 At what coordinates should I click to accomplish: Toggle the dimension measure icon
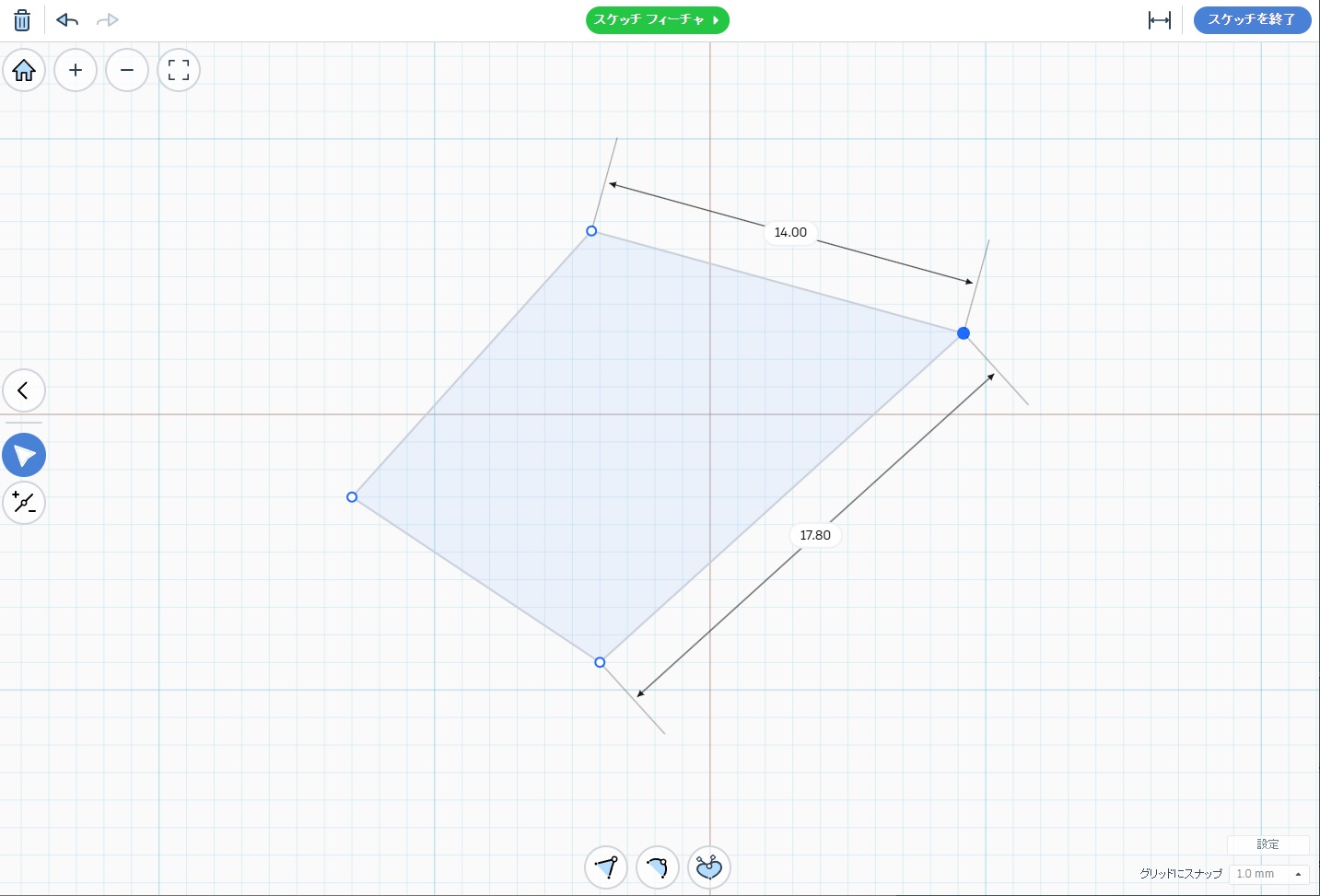[x=1160, y=20]
